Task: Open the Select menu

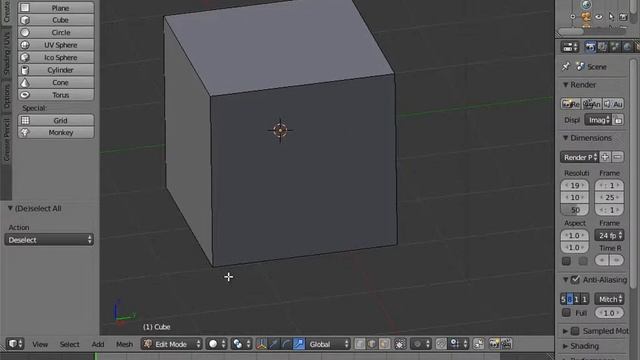Action: [69, 344]
